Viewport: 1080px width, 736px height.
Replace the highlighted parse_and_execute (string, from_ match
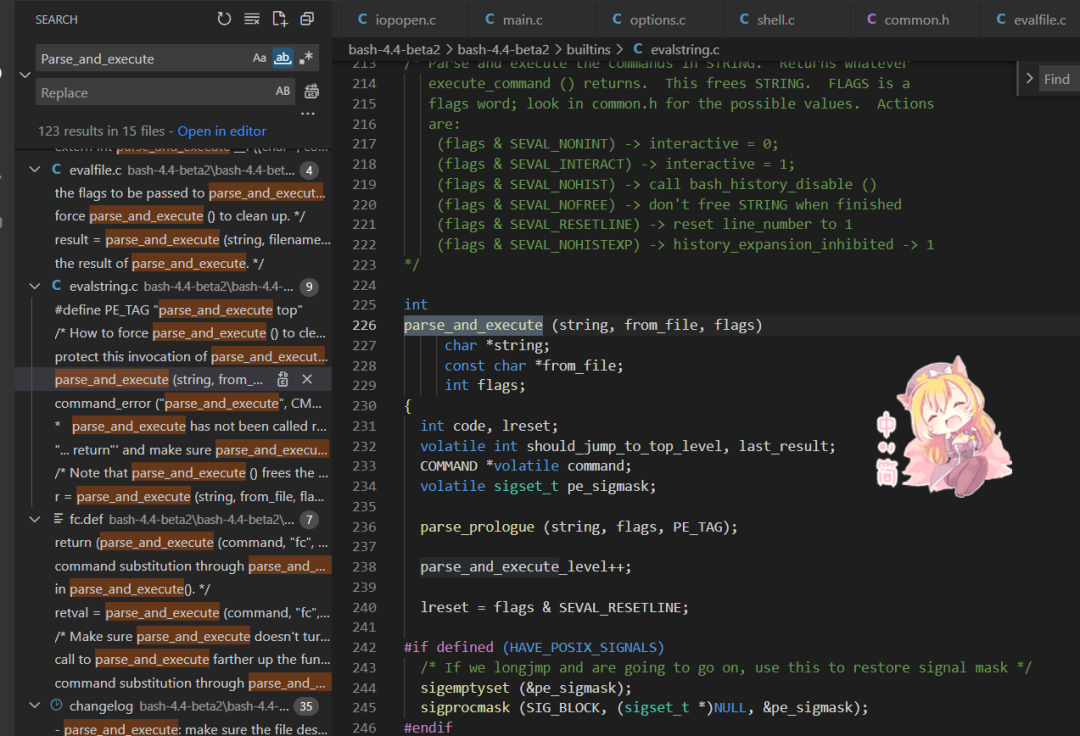[x=283, y=379]
